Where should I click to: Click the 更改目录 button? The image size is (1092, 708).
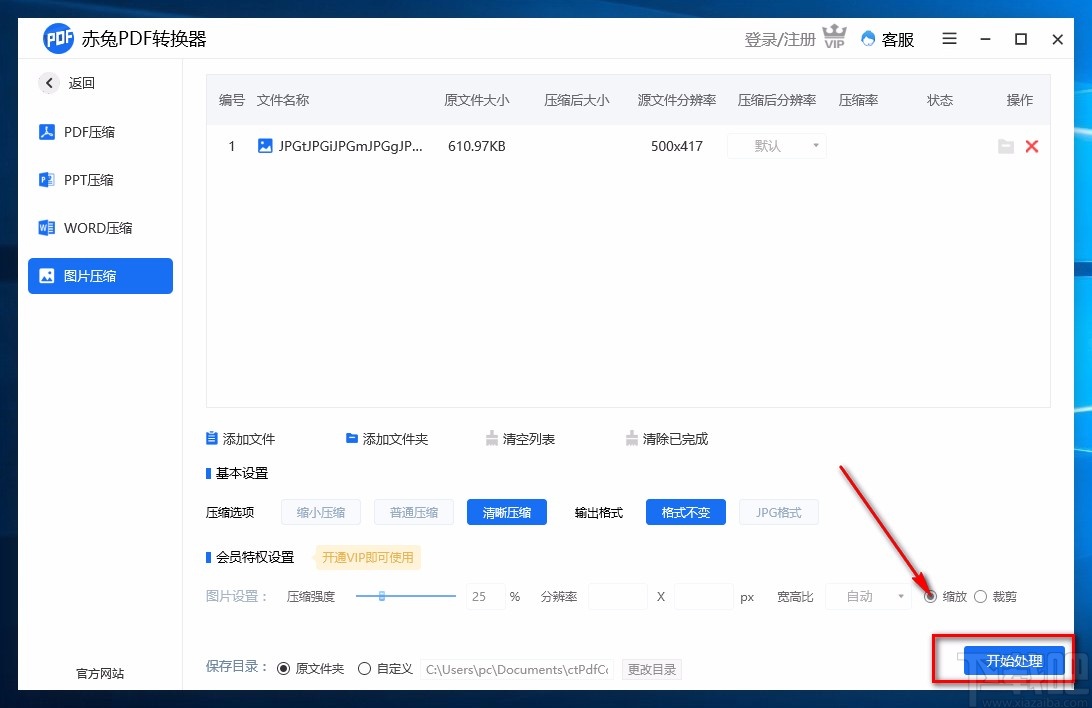652,668
